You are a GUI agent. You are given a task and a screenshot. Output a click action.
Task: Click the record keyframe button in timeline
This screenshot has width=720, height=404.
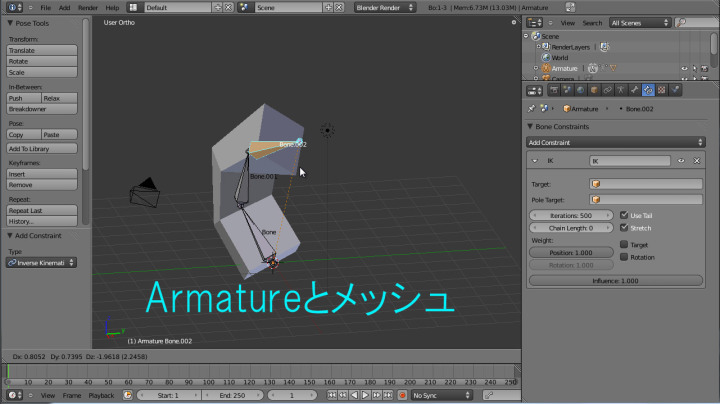[x=402, y=395]
